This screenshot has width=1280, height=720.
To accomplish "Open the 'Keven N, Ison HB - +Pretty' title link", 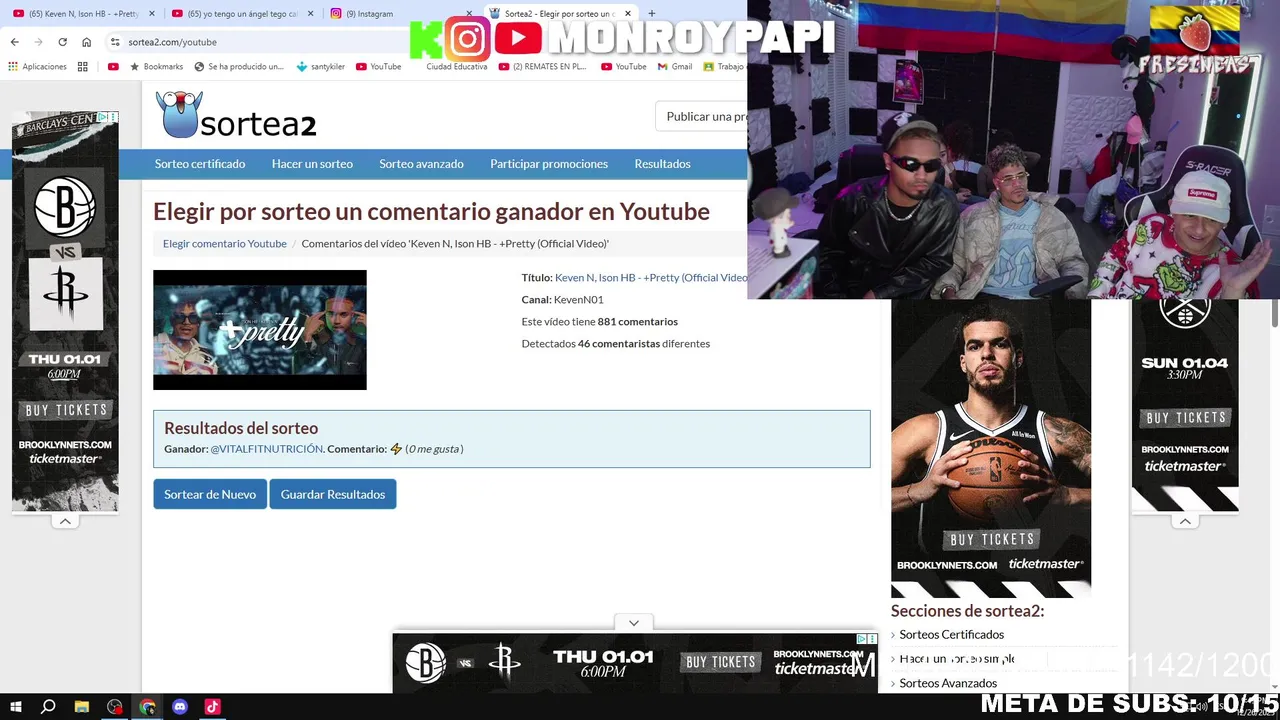I will pyautogui.click(x=651, y=278).
